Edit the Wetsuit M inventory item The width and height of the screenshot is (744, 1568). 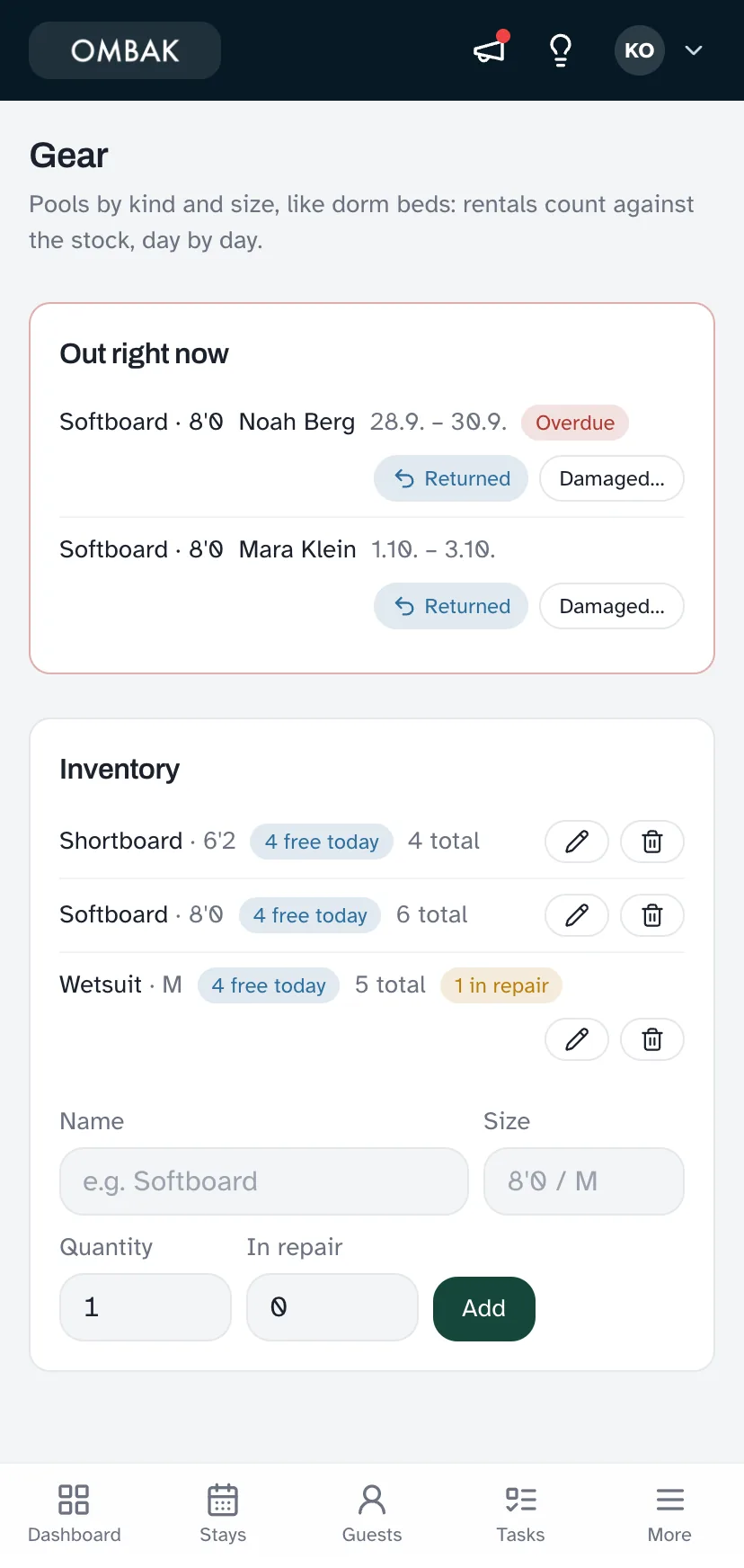click(577, 1039)
